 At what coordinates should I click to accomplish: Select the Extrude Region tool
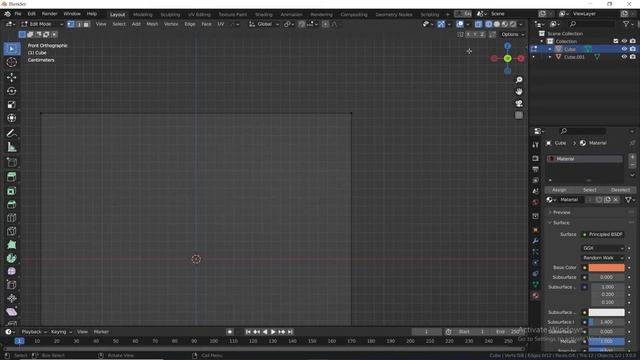click(x=11, y=177)
